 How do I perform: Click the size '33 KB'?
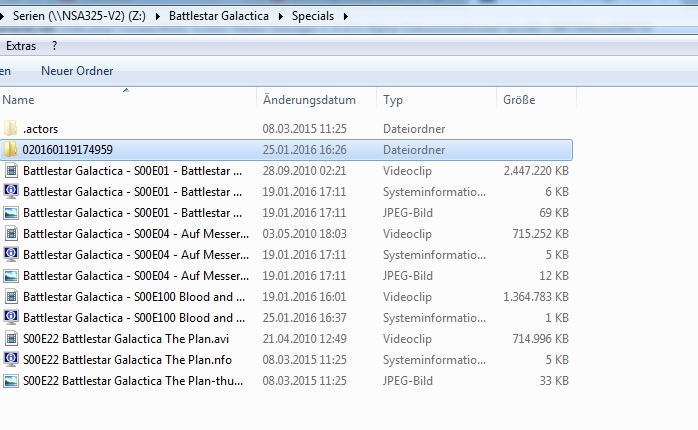point(554,381)
